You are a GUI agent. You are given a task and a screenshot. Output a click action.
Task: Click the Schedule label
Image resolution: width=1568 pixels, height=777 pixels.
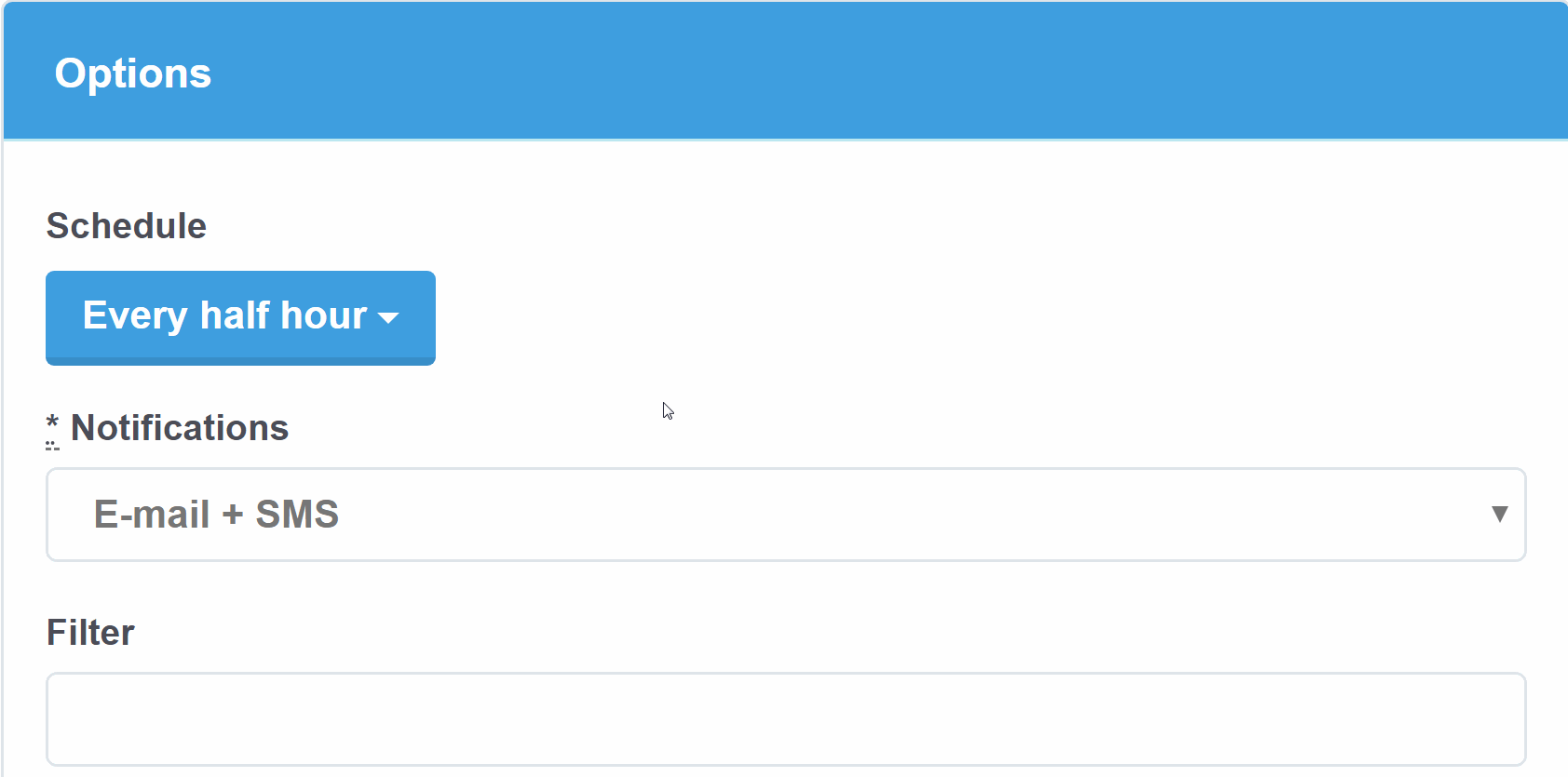click(127, 226)
